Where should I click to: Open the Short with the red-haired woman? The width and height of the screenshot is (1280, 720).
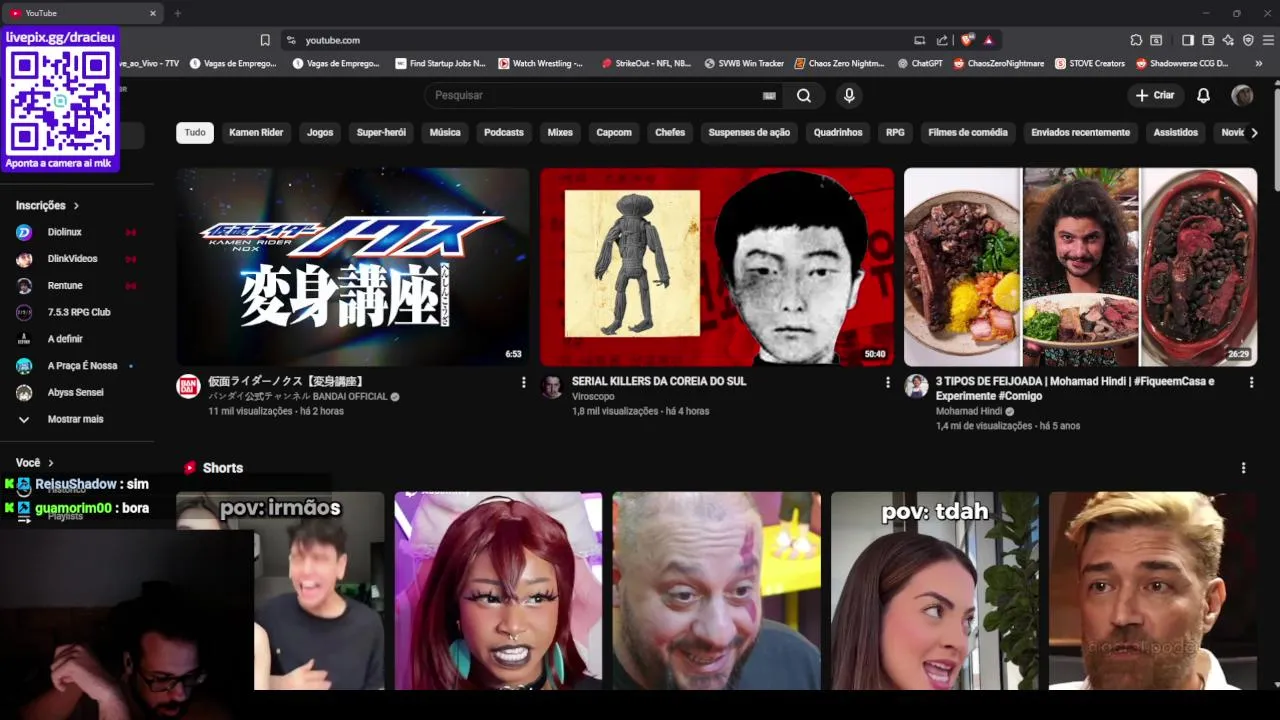pos(498,590)
